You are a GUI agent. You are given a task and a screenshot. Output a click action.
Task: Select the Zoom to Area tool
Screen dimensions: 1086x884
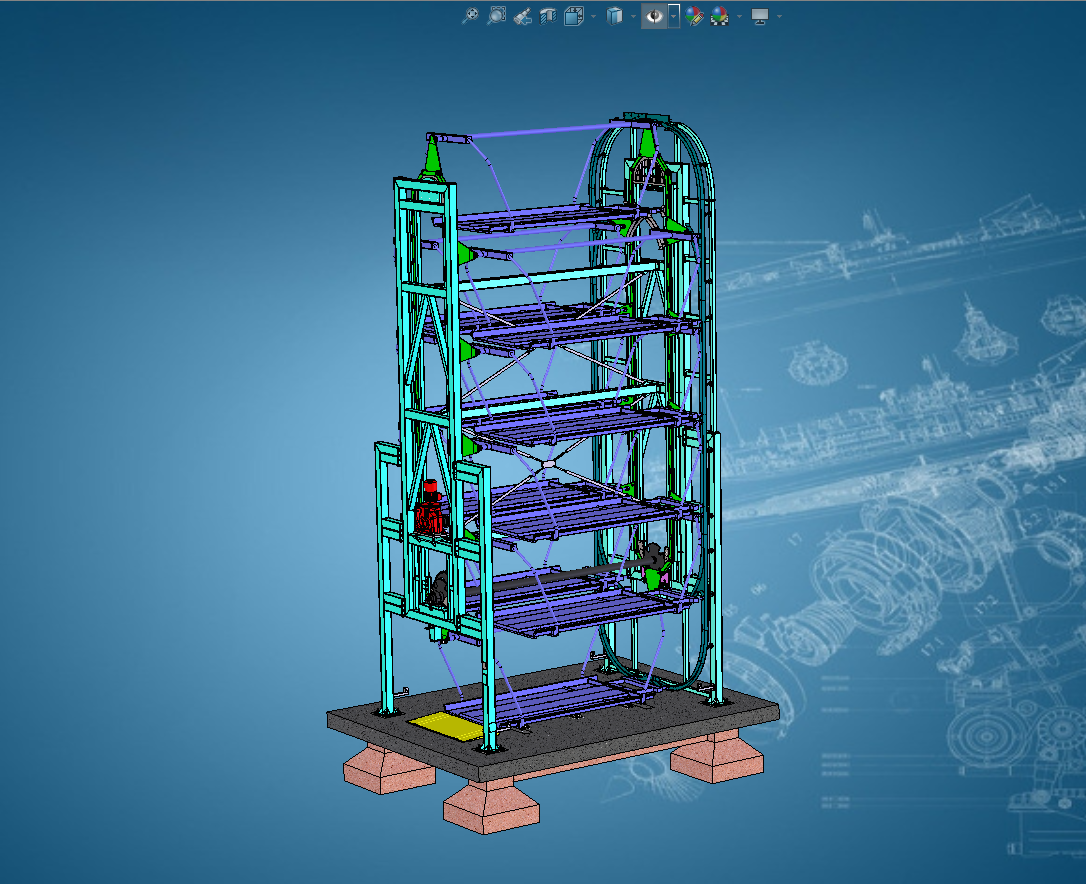point(497,15)
